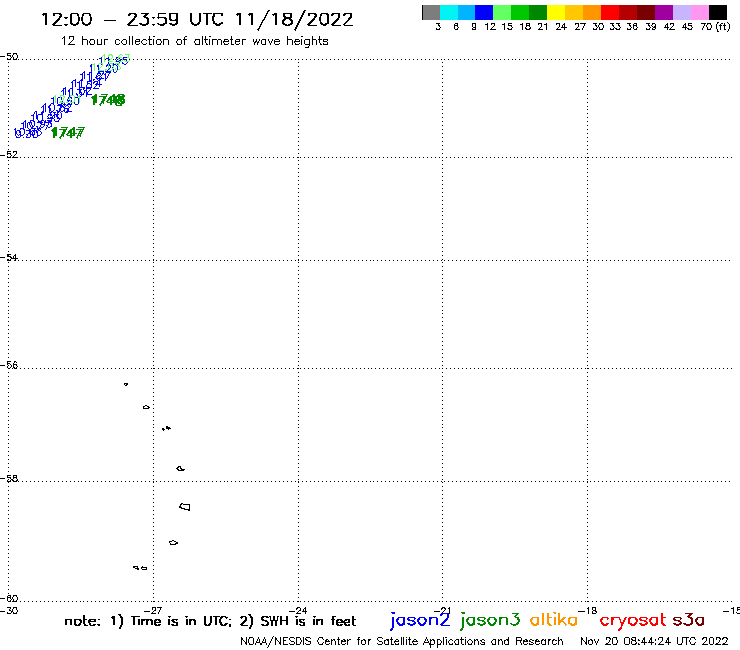Select the yellow swatch in the legend bar
Image resolution: width=740 pixels, height=650 pixels.
click(556, 12)
